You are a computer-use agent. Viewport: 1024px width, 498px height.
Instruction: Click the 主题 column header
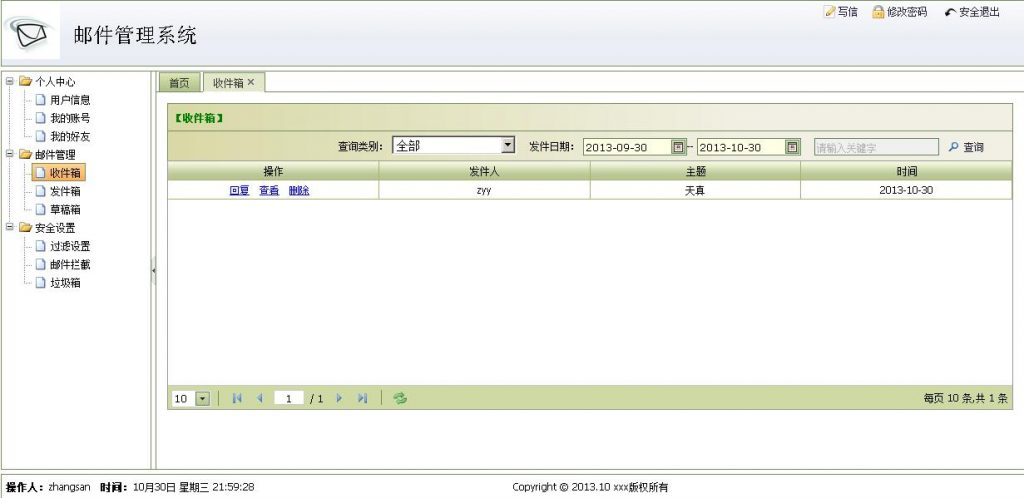696,171
